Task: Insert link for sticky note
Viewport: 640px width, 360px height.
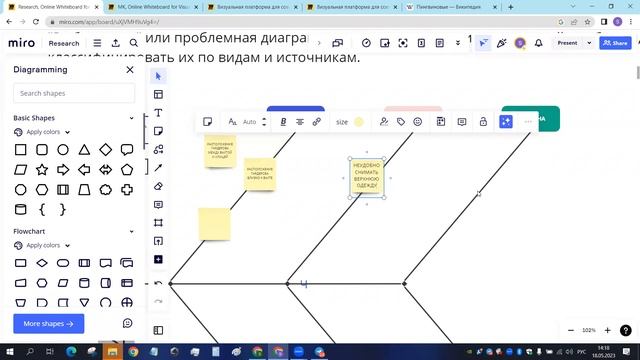Action: point(317,122)
